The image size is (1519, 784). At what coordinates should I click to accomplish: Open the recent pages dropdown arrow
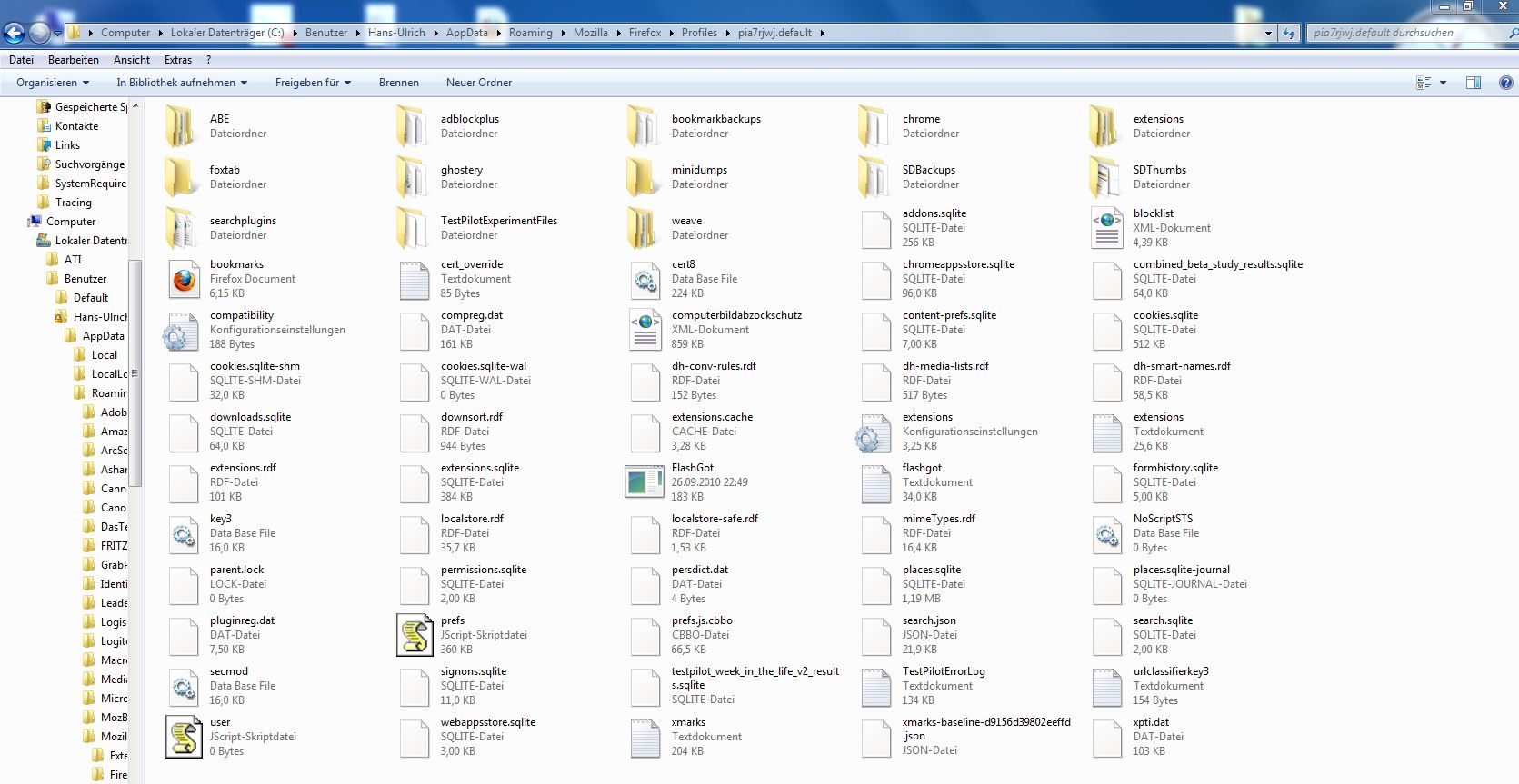point(57,34)
